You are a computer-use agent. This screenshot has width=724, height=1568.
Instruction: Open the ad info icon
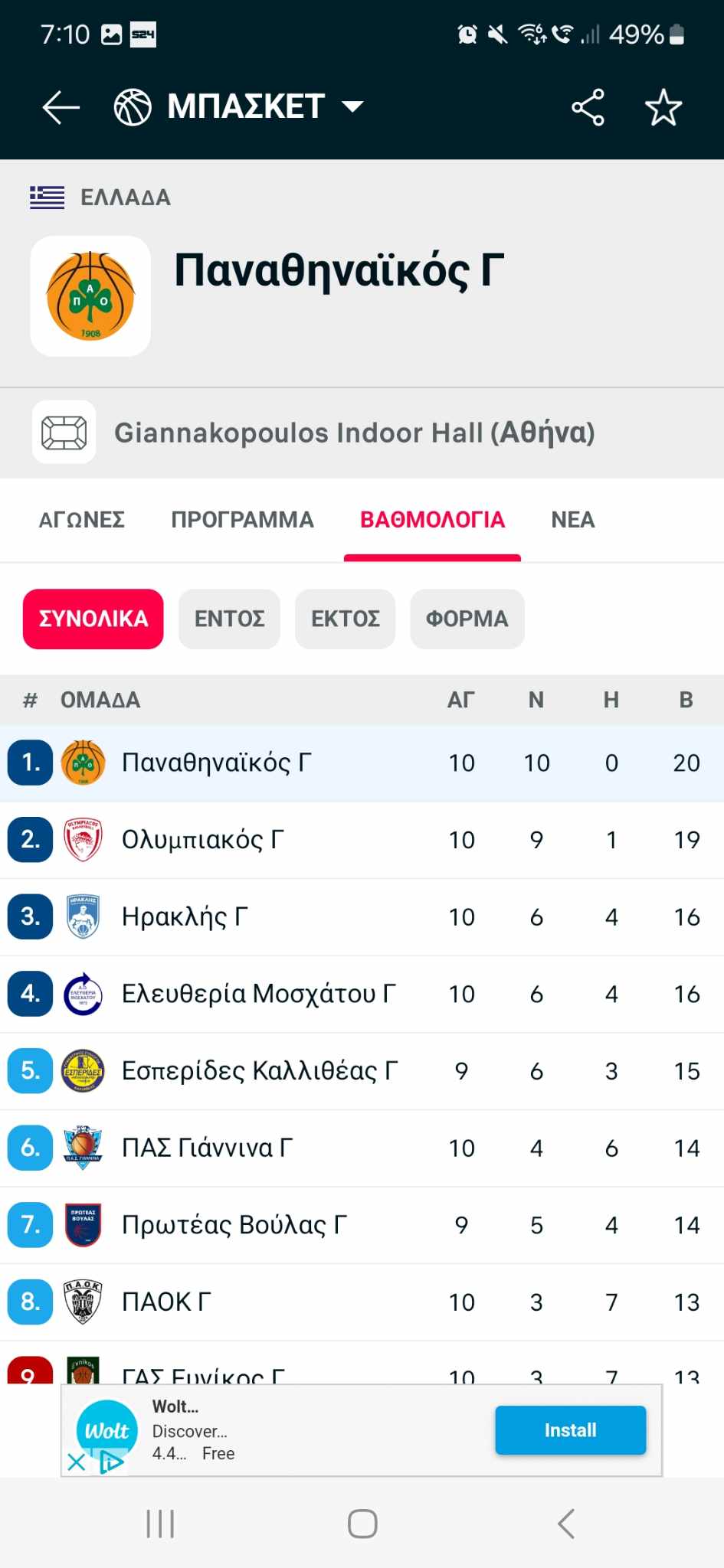pyautogui.click(x=112, y=1463)
